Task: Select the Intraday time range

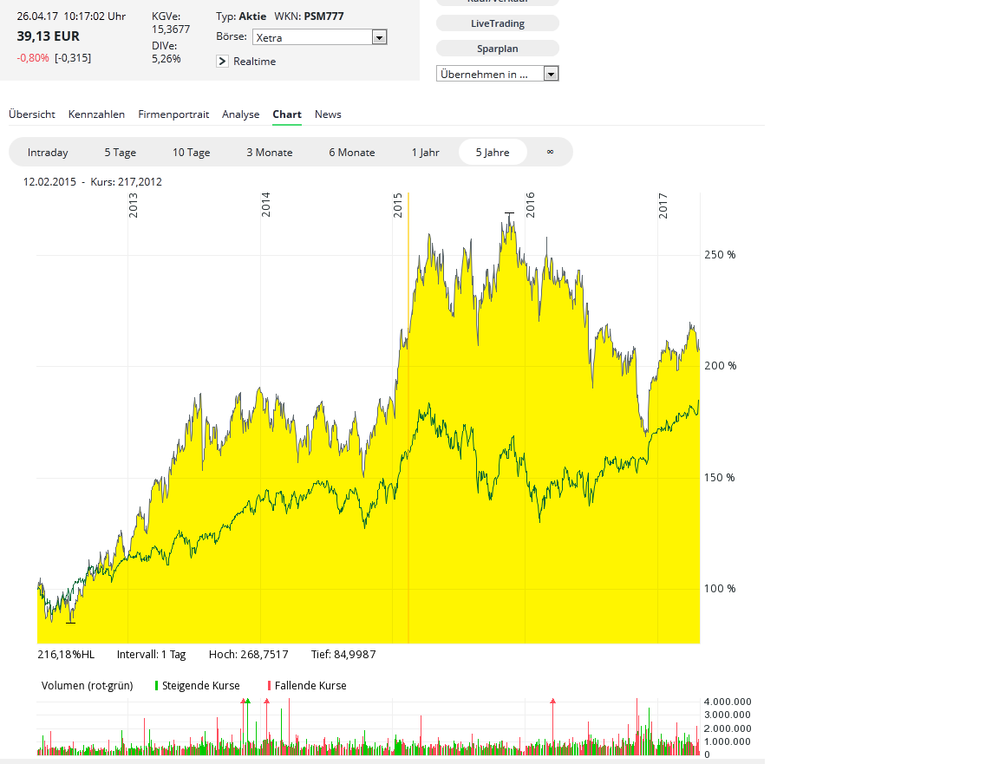Action: tap(48, 152)
